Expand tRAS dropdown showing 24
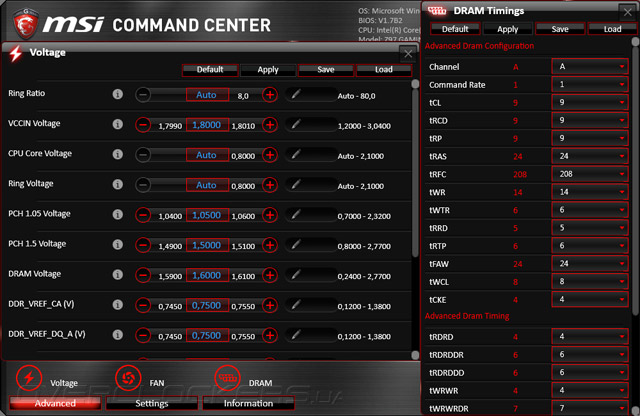Image resolution: width=640 pixels, height=416 pixels. coord(590,156)
